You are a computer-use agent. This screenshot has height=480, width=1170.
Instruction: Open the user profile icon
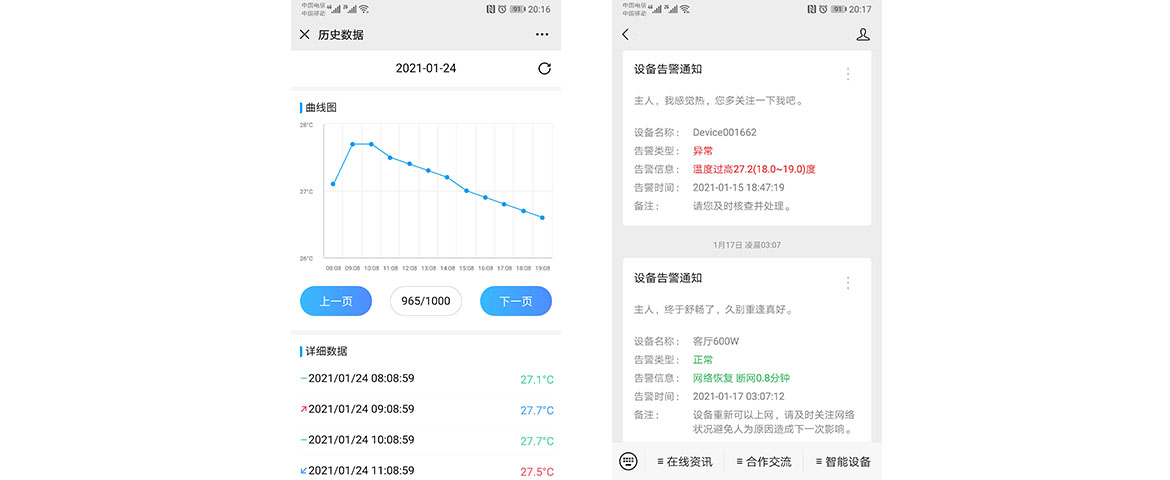click(x=862, y=35)
